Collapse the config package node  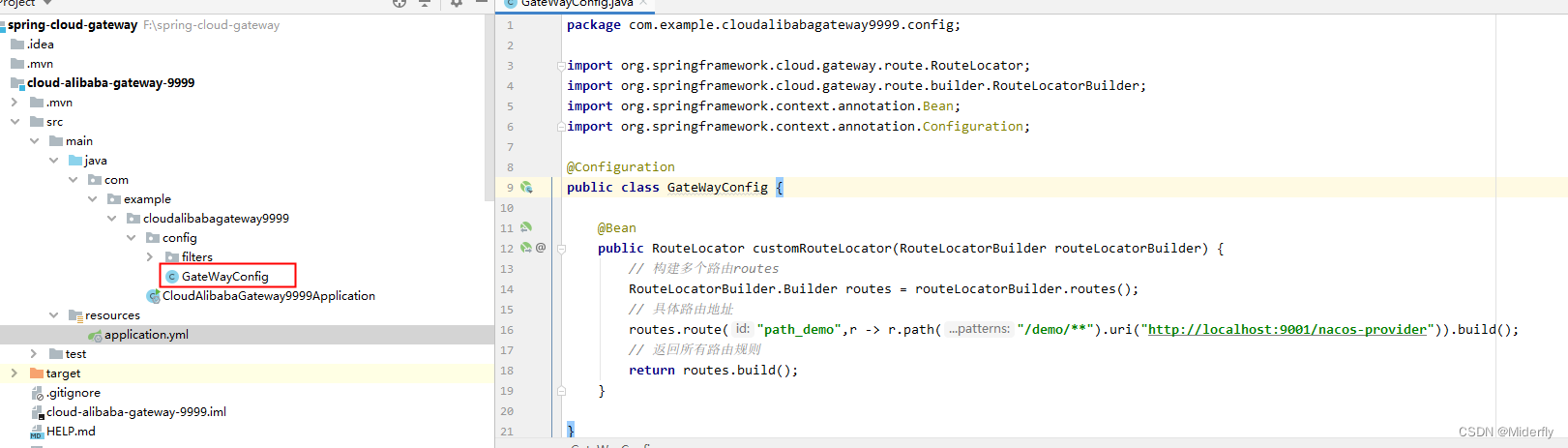pyautogui.click(x=131, y=238)
